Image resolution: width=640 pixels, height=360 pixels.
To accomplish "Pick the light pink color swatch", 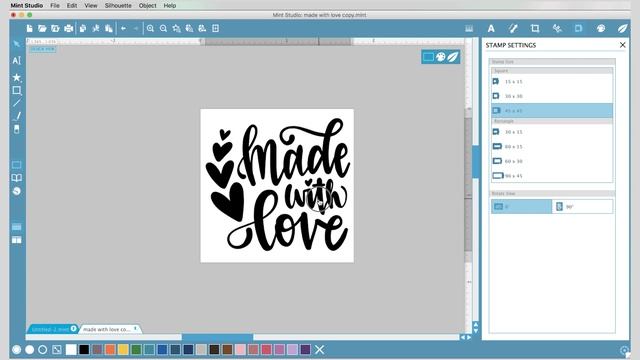I will (x=240, y=349).
